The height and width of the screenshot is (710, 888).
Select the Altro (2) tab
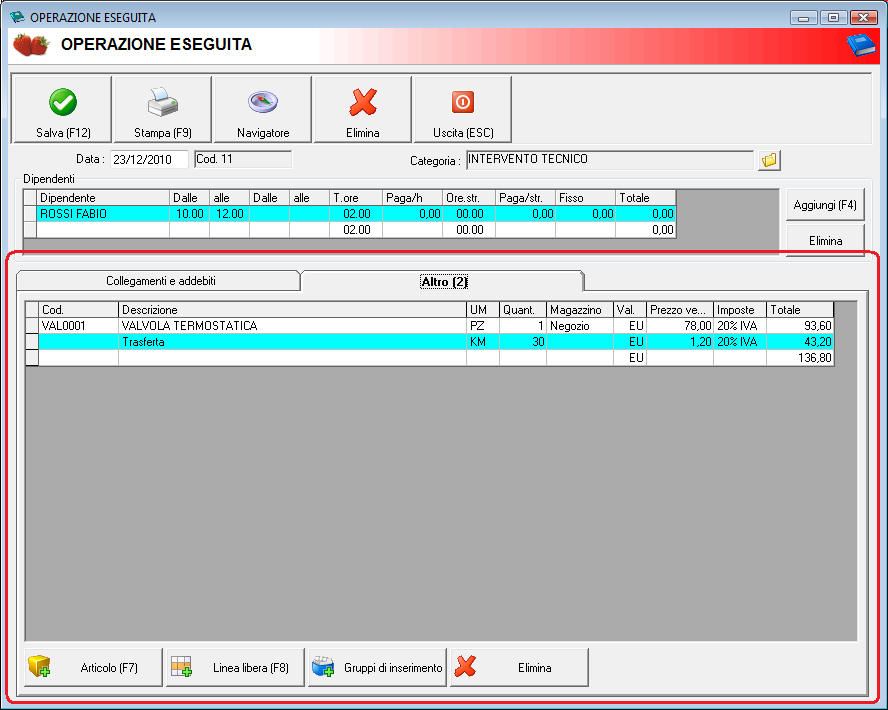pyautogui.click(x=443, y=281)
